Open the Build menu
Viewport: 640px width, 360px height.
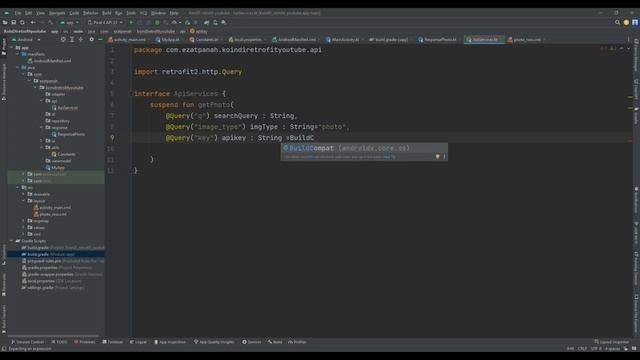[107, 13]
